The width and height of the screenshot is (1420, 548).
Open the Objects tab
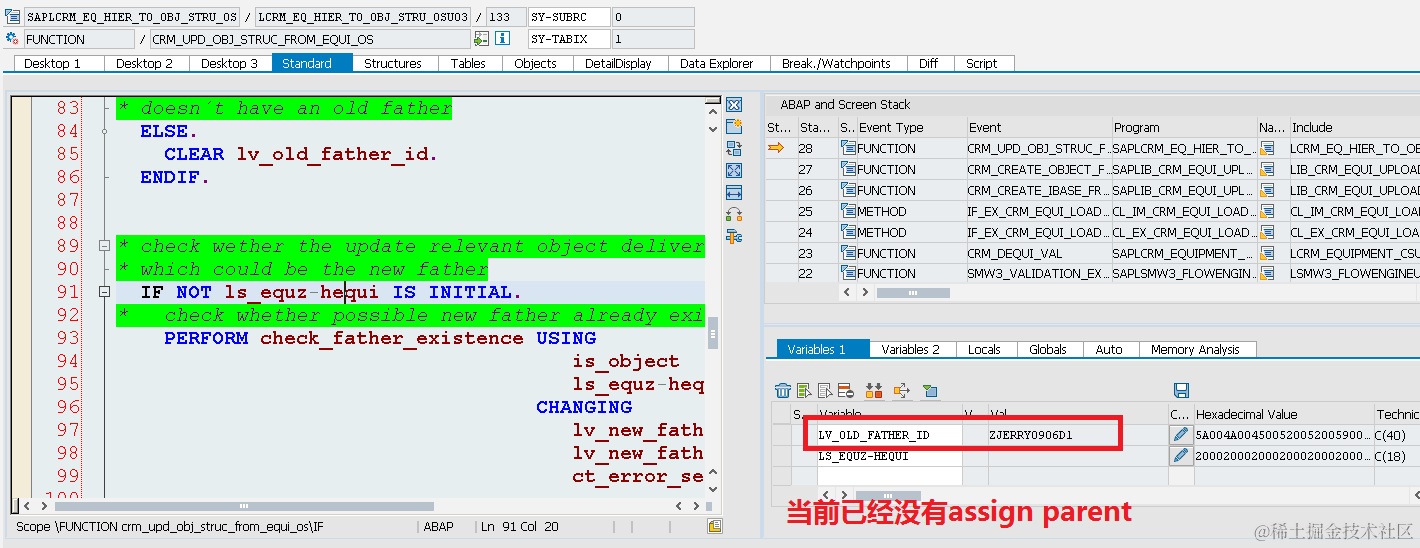coord(536,63)
